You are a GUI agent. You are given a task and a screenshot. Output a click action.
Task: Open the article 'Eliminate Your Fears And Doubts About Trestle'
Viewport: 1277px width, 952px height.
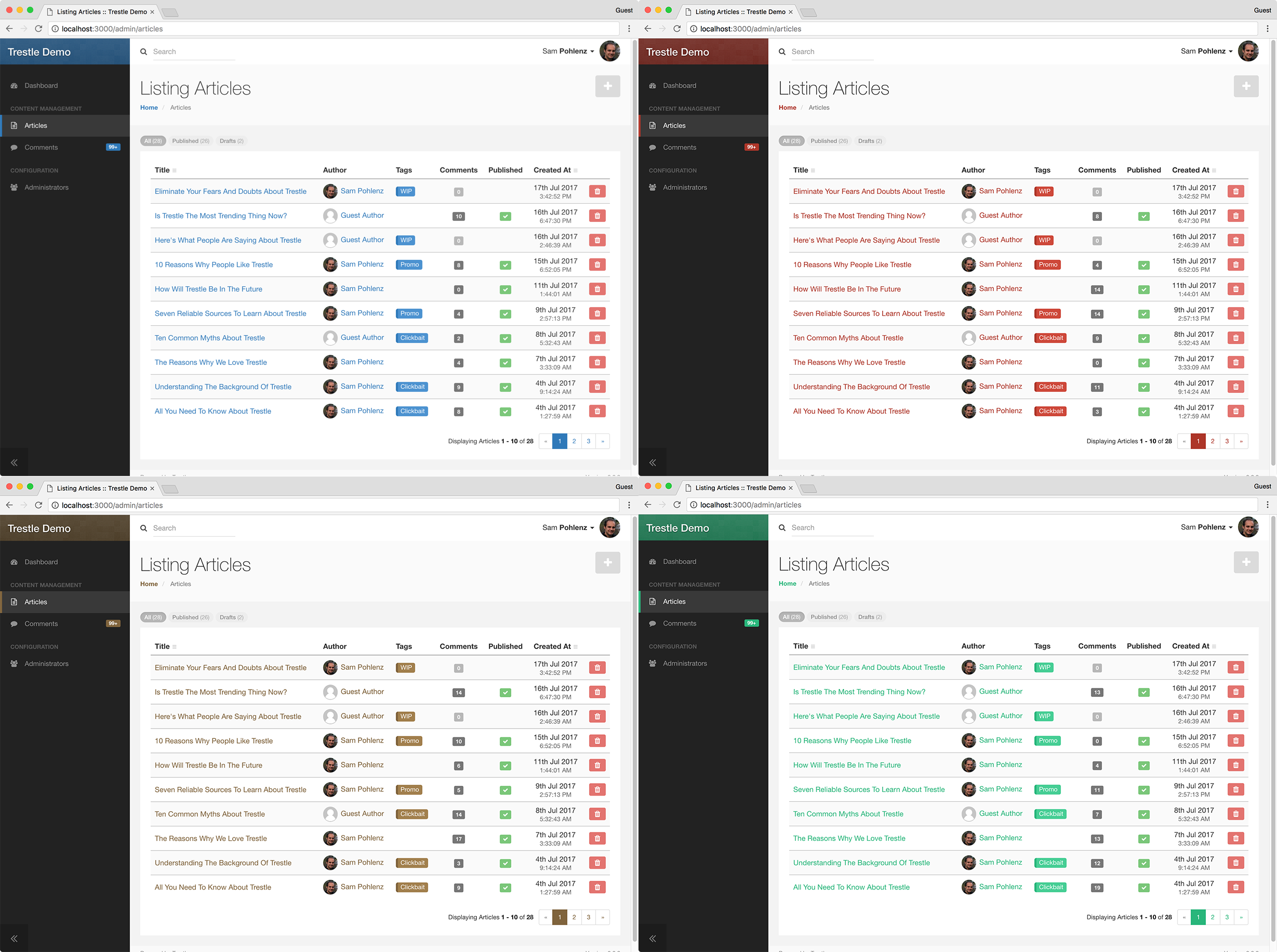[x=230, y=191]
